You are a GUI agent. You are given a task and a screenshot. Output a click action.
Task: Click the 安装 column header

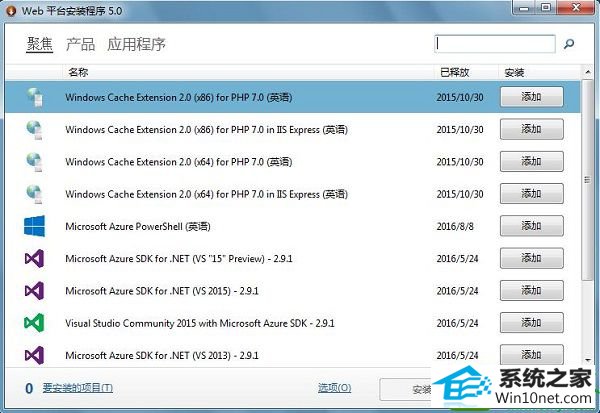point(540,72)
